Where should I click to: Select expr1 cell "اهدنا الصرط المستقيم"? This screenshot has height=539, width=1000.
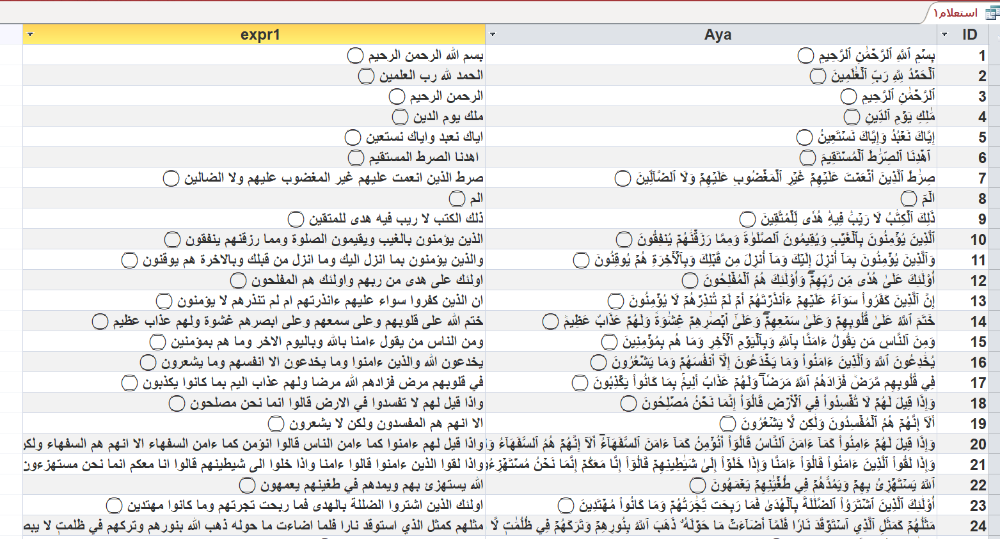pyautogui.click(x=254, y=158)
